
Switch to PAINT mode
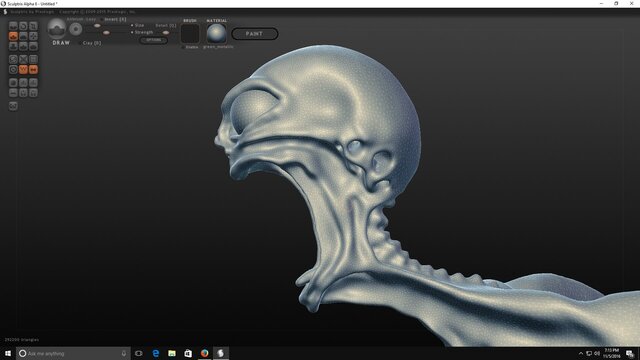(x=255, y=34)
